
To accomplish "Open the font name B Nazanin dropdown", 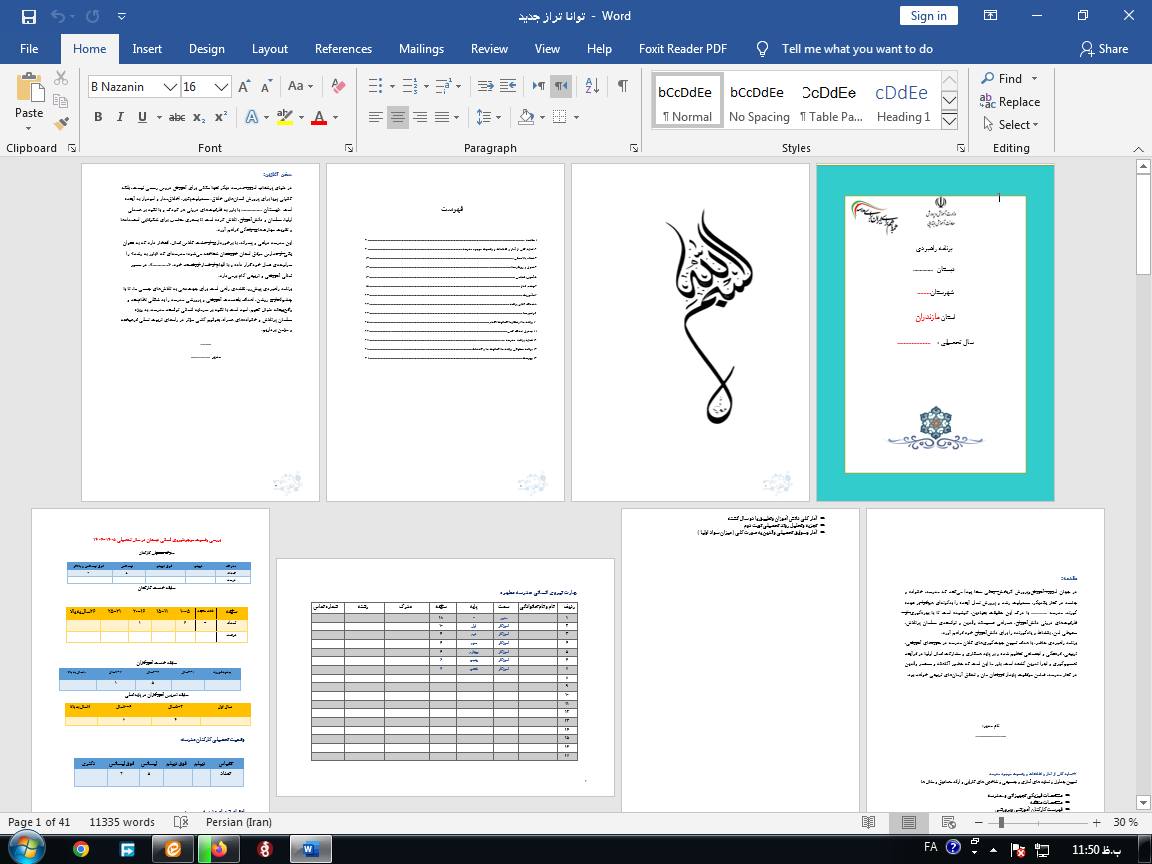I will tap(170, 87).
